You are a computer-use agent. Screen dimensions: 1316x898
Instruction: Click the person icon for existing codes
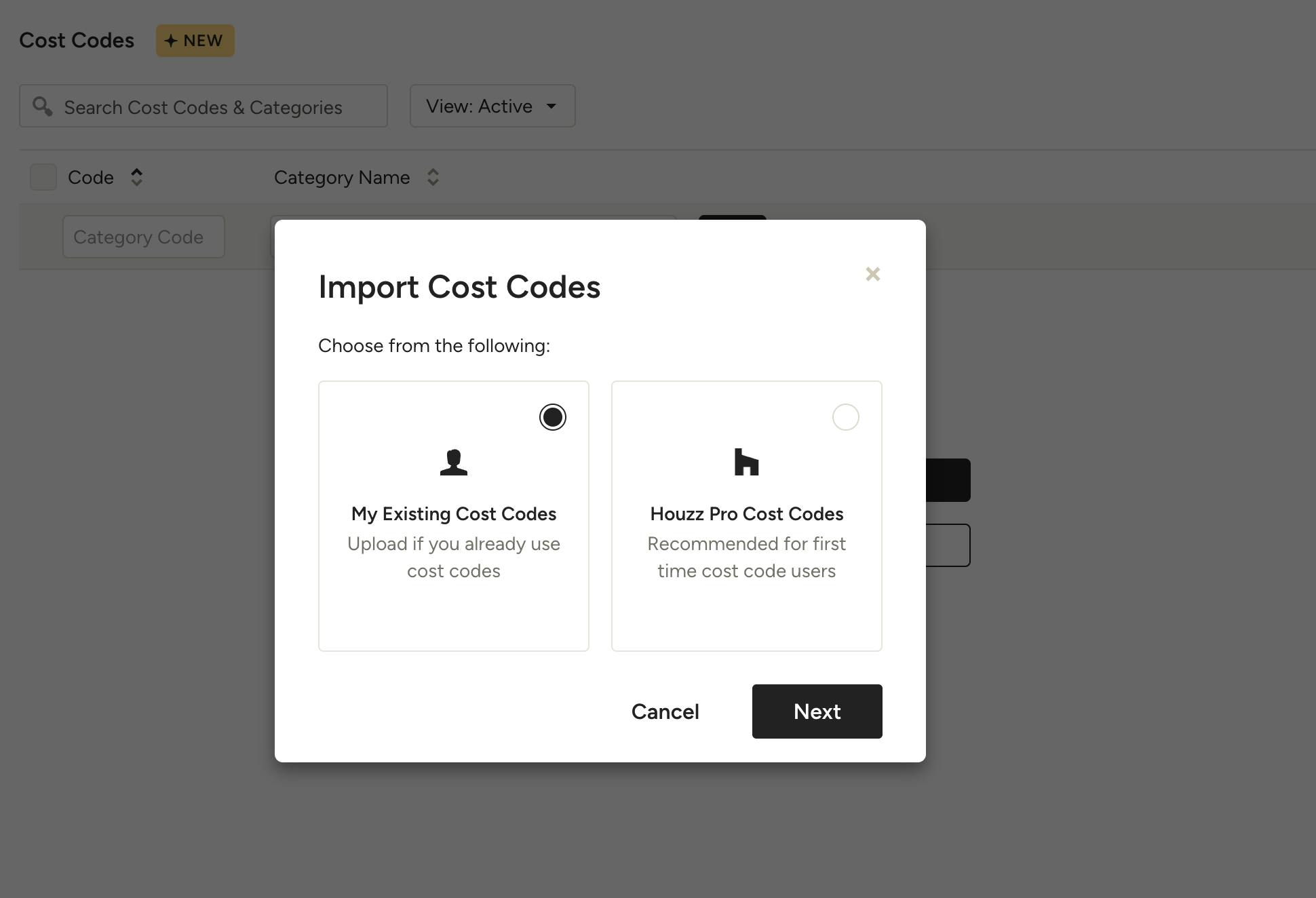[453, 463]
